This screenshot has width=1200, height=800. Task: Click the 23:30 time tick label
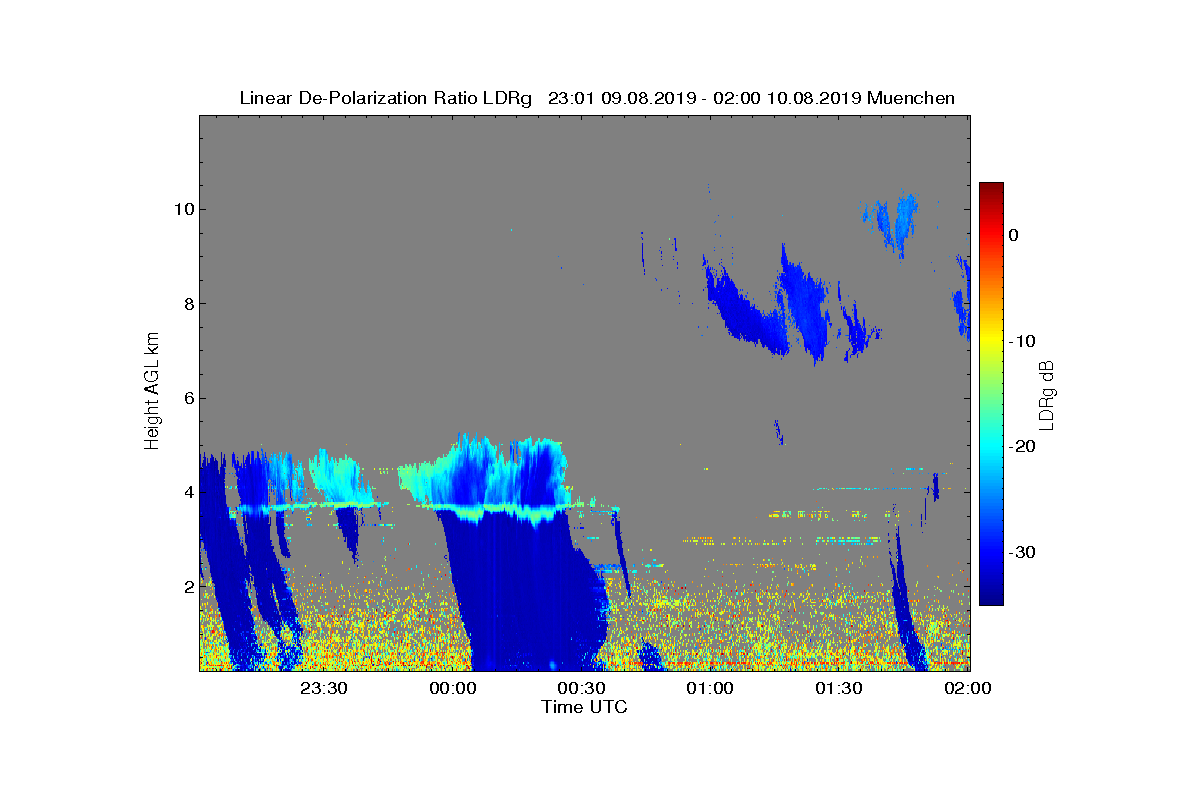click(323, 688)
